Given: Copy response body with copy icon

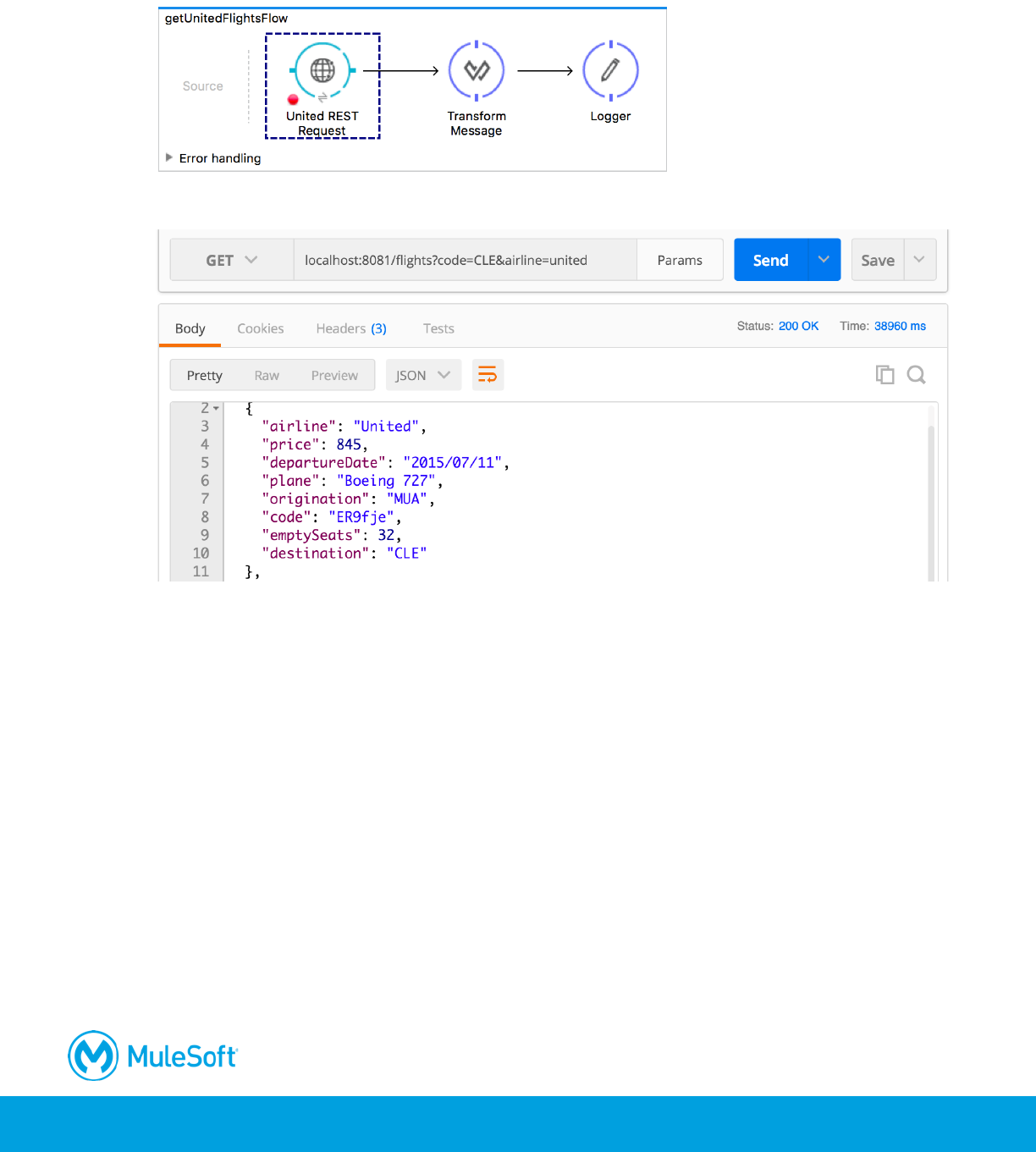Looking at the screenshot, I should coord(884,374).
